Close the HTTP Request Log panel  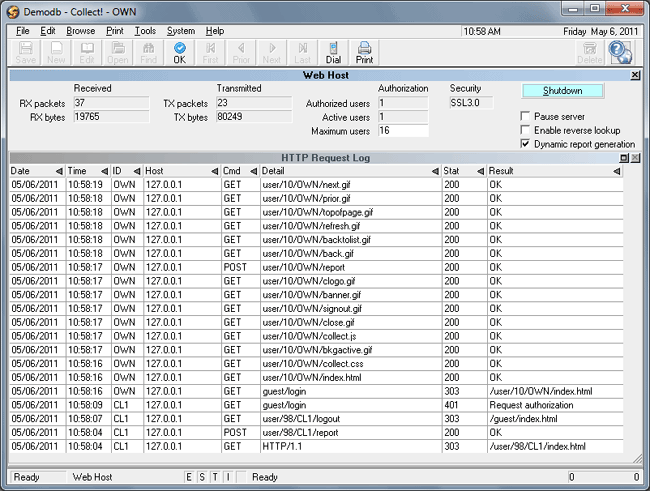coord(635,158)
